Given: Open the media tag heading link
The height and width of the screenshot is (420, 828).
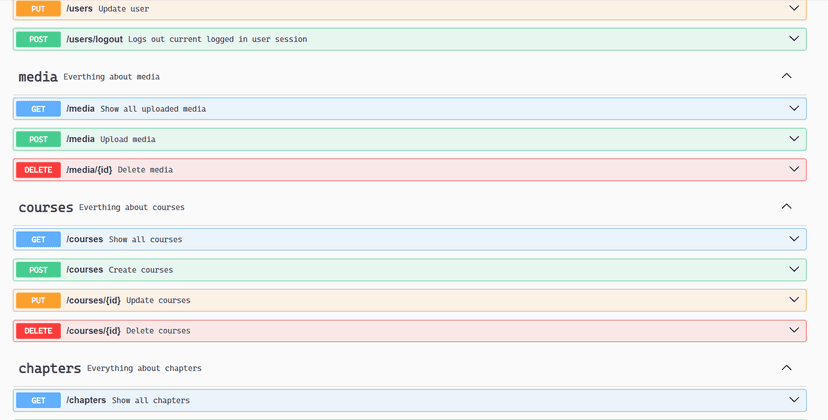Looking at the screenshot, I should [x=38, y=77].
